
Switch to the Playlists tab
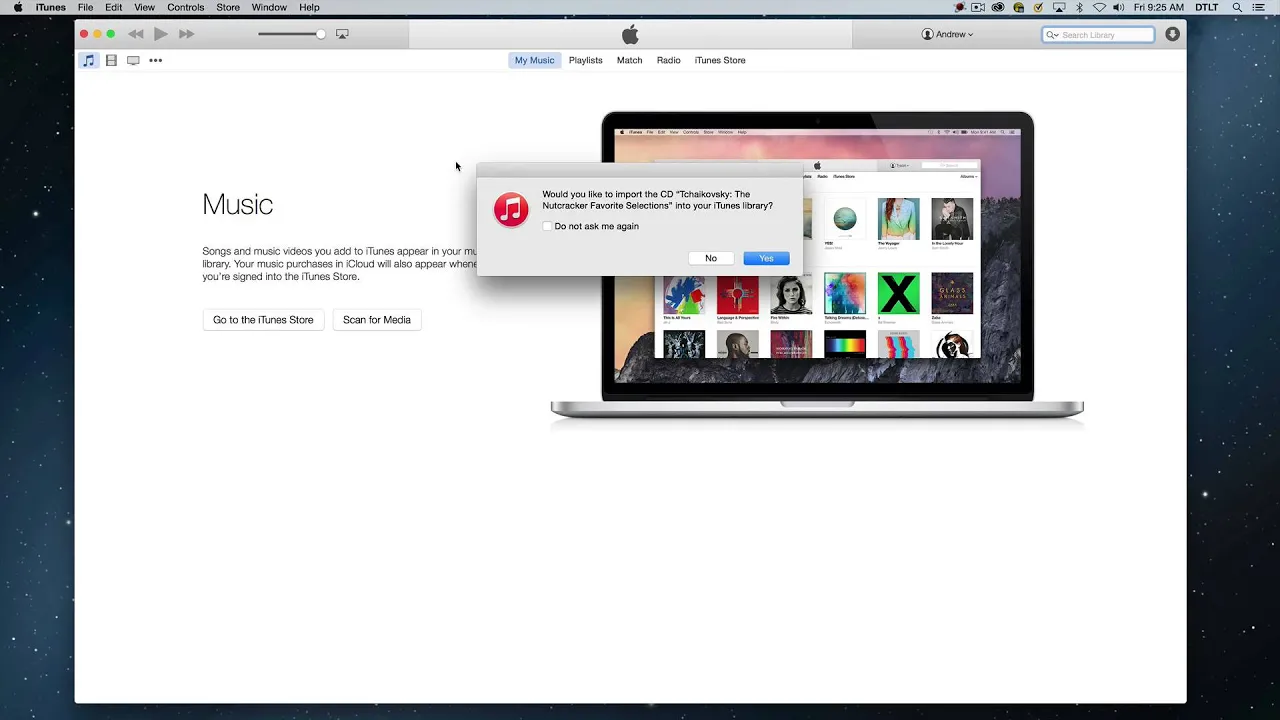tap(586, 60)
